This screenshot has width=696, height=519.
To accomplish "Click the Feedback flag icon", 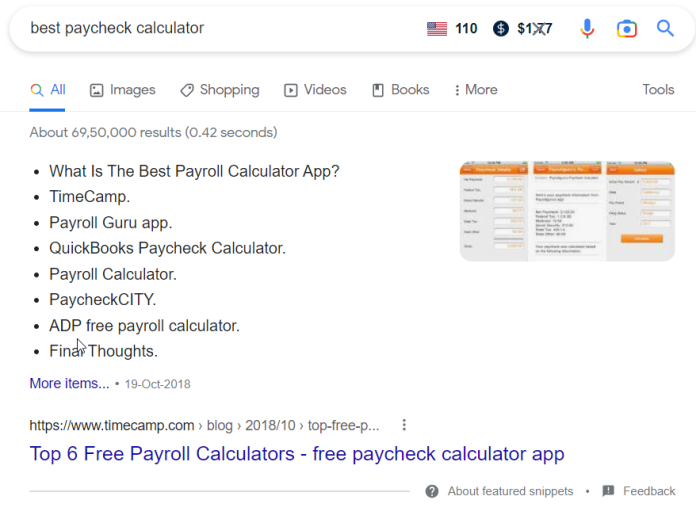I will [608, 491].
